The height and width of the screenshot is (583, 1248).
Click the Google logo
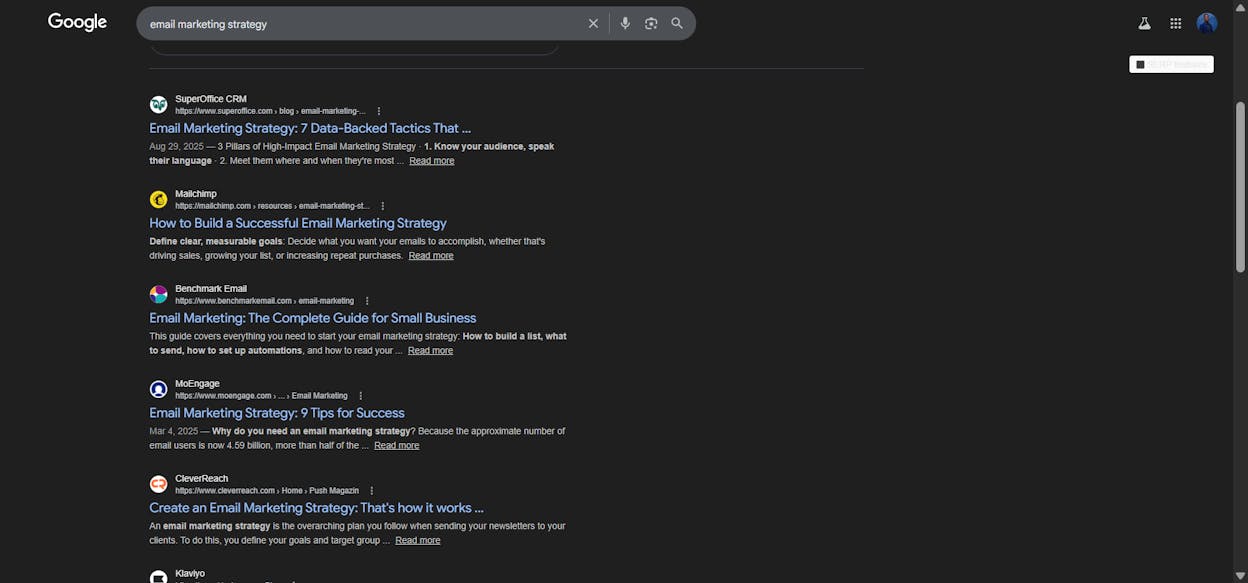coord(77,22)
